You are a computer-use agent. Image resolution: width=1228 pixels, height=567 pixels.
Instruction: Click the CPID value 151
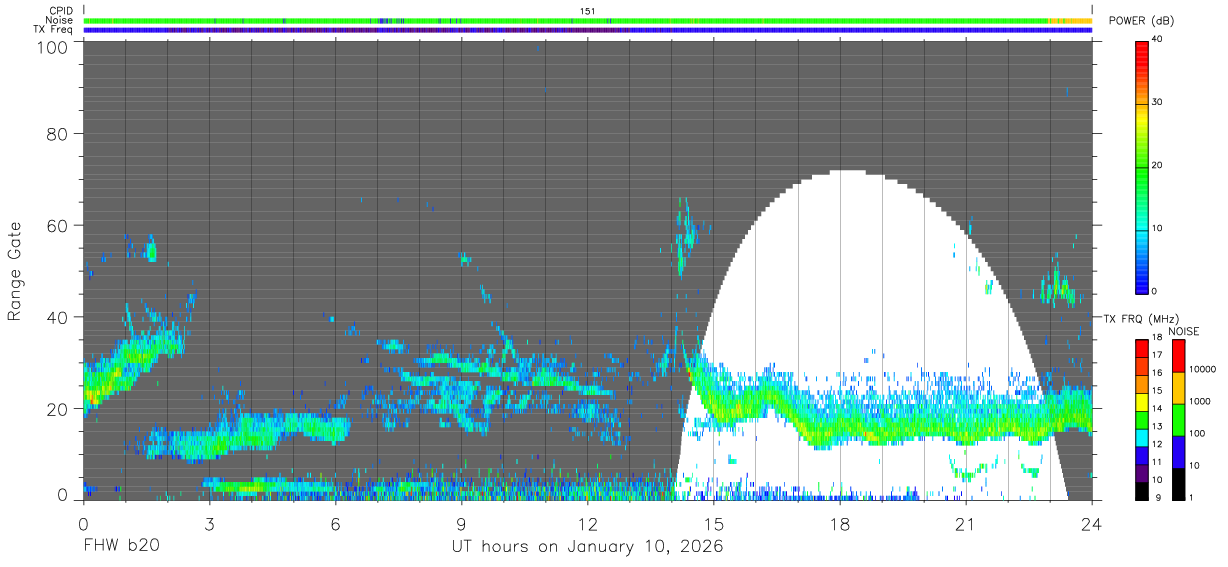point(588,11)
